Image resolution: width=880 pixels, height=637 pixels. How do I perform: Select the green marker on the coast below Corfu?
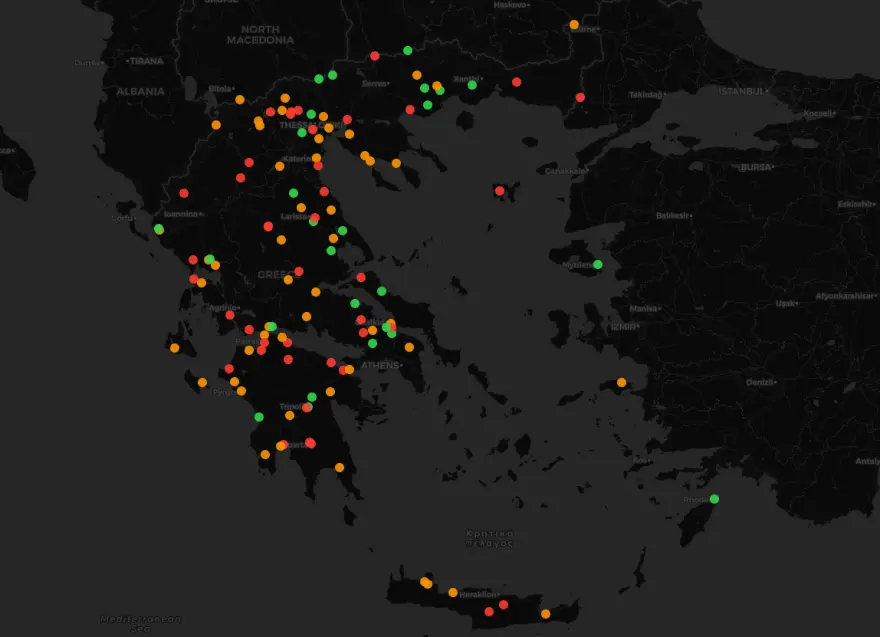[159, 230]
